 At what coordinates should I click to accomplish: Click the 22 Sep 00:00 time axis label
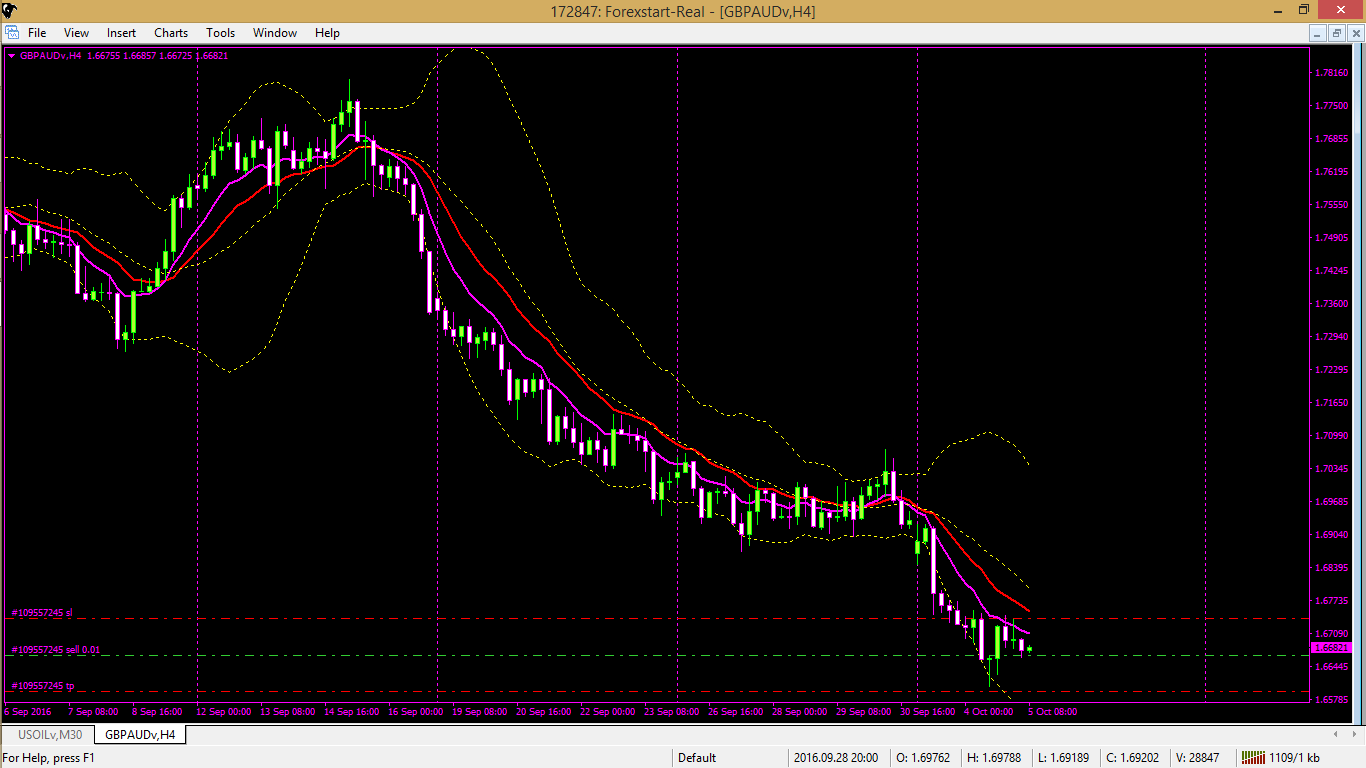(608, 712)
